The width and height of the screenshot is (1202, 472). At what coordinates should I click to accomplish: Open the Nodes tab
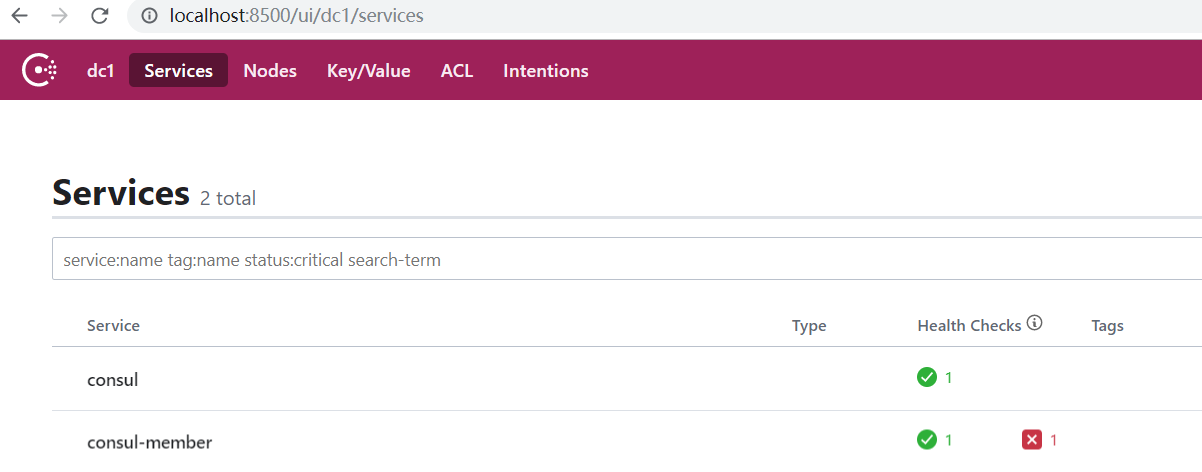point(270,71)
